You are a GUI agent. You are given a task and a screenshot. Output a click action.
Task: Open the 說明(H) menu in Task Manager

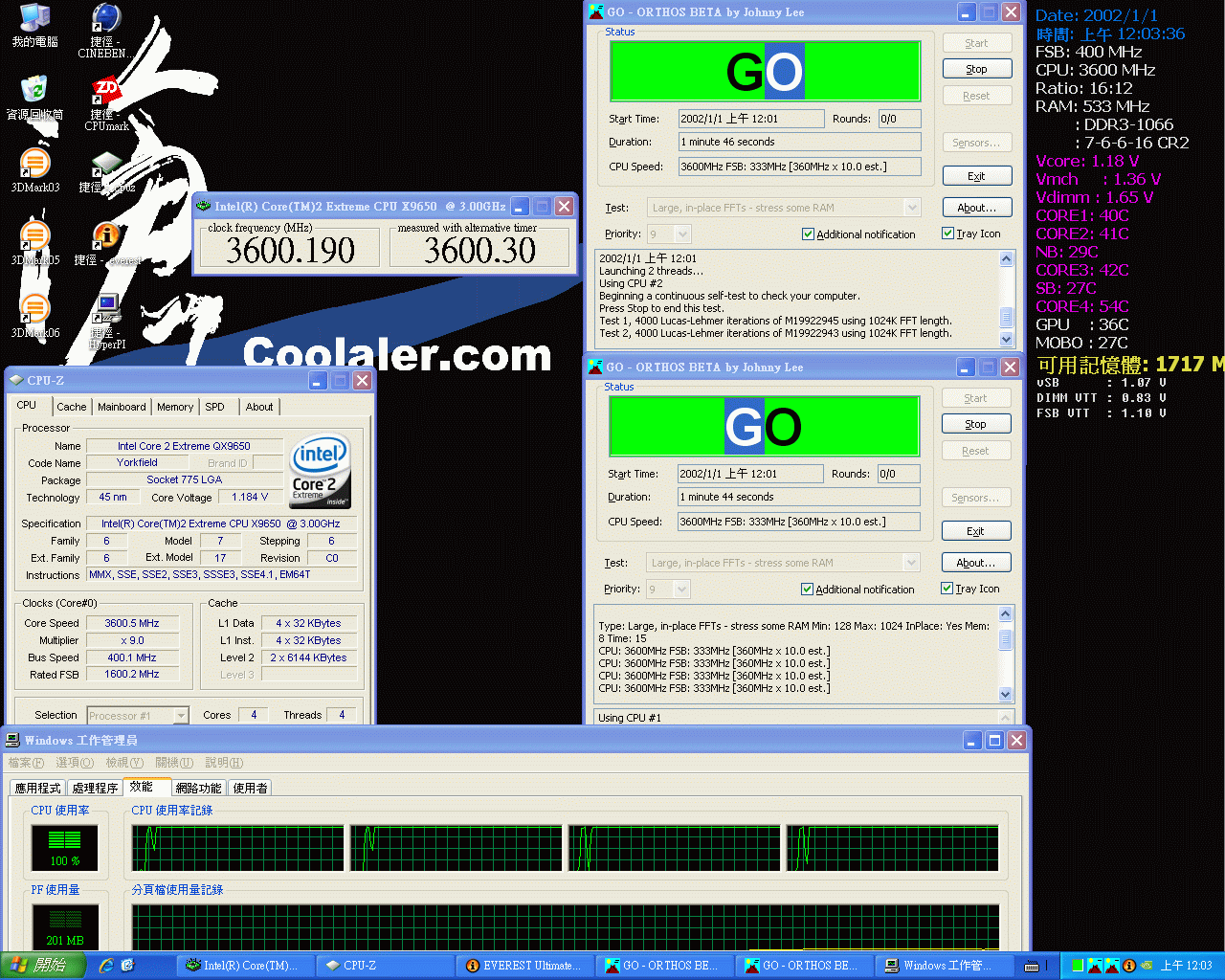click(224, 763)
